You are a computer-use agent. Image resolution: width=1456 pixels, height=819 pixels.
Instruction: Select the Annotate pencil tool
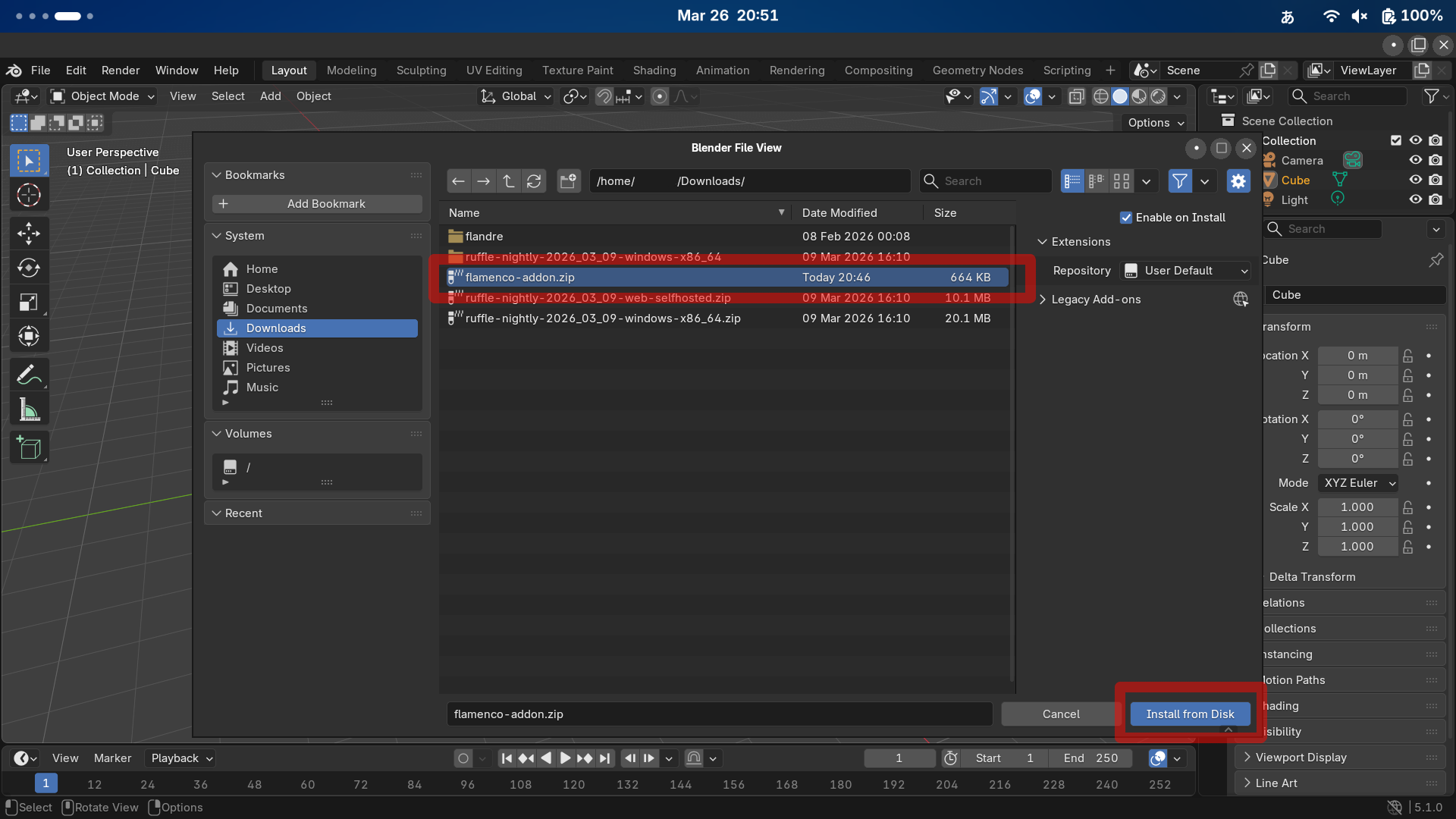29,375
